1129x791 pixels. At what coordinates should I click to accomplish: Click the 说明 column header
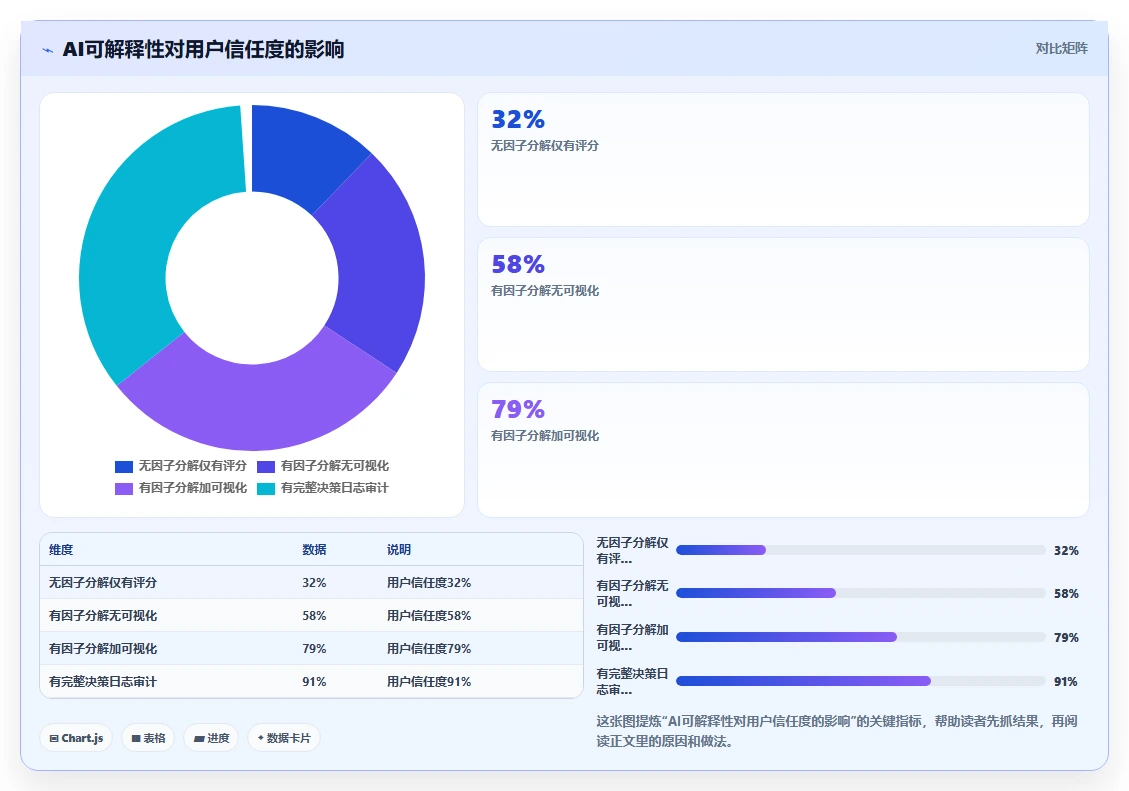pyautogui.click(x=399, y=550)
